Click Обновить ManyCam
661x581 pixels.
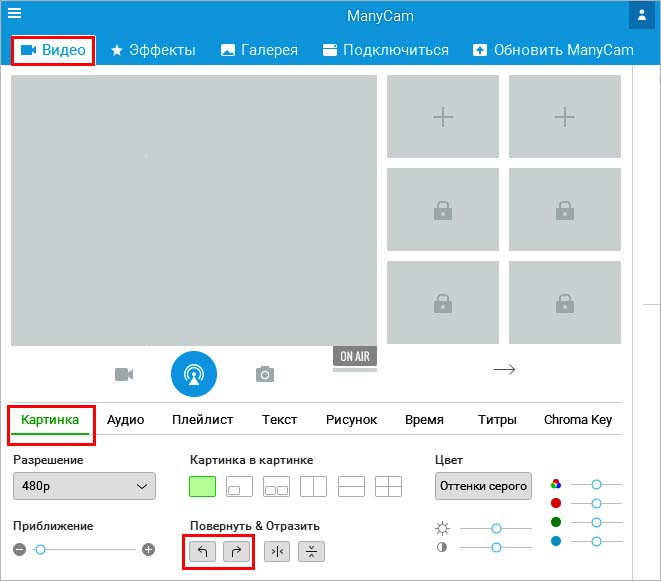coord(553,50)
